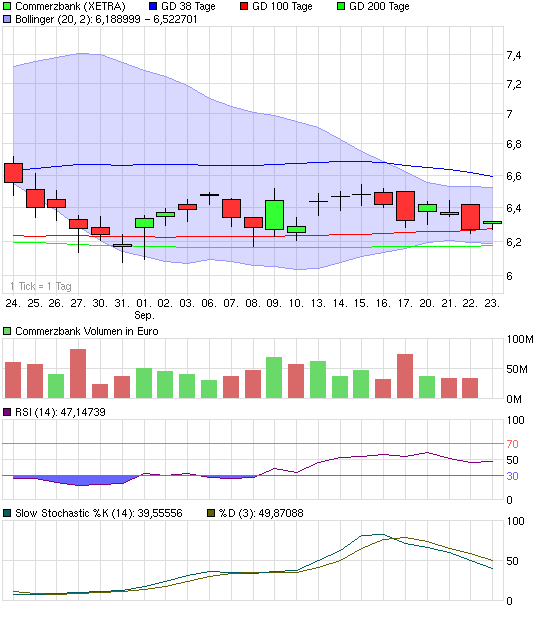
Task: Click the green GD 200 Tage legend swatch
Action: (341, 6)
